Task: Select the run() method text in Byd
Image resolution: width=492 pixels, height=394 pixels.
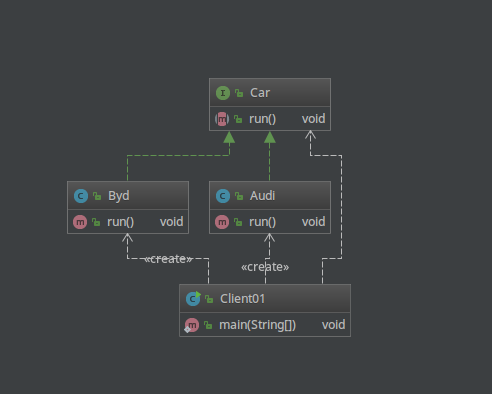Action: click(x=121, y=222)
